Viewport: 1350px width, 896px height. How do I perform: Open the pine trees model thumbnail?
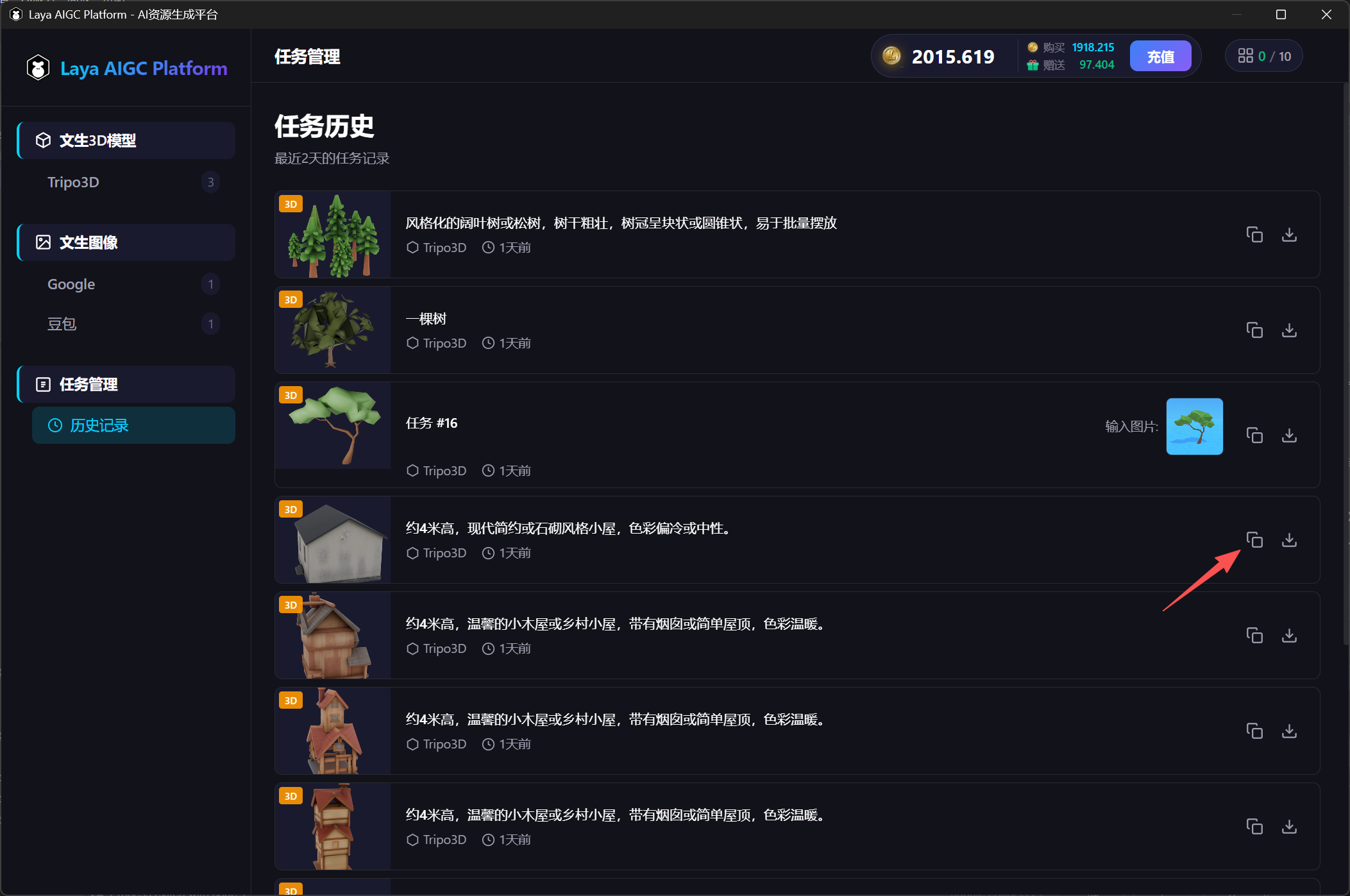tap(333, 235)
